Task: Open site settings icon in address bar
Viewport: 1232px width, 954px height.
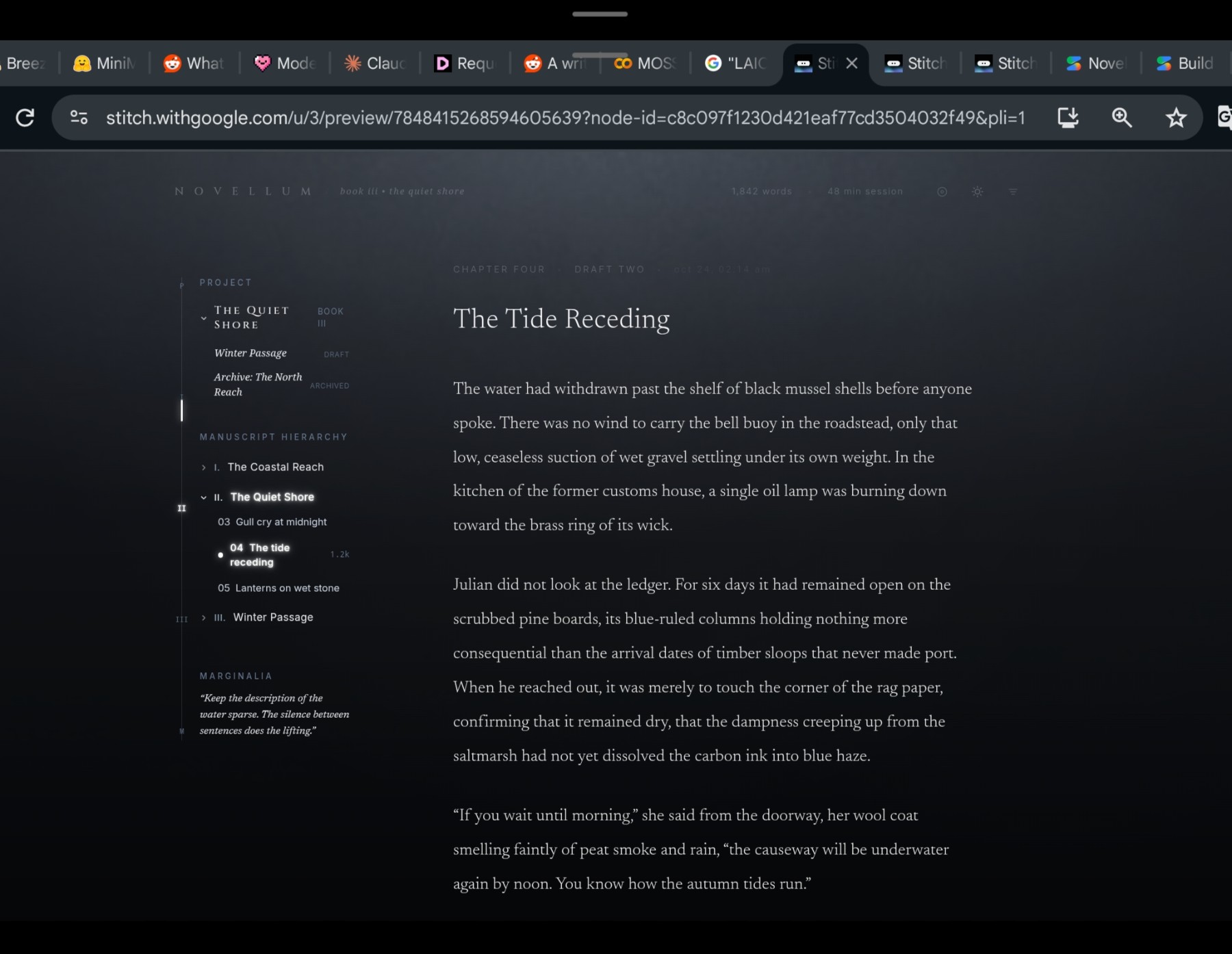Action: pos(79,118)
